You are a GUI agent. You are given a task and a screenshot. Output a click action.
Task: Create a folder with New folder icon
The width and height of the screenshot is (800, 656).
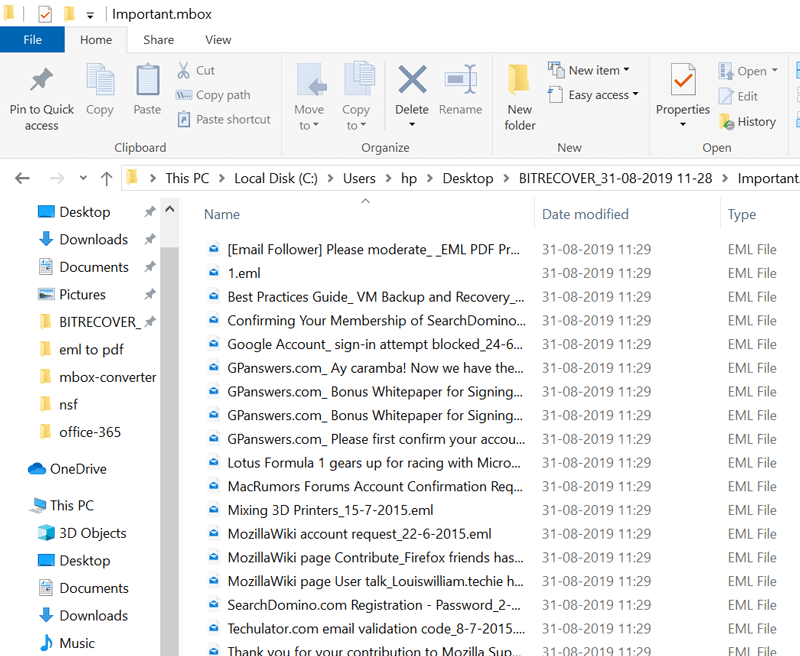pyautogui.click(x=519, y=81)
